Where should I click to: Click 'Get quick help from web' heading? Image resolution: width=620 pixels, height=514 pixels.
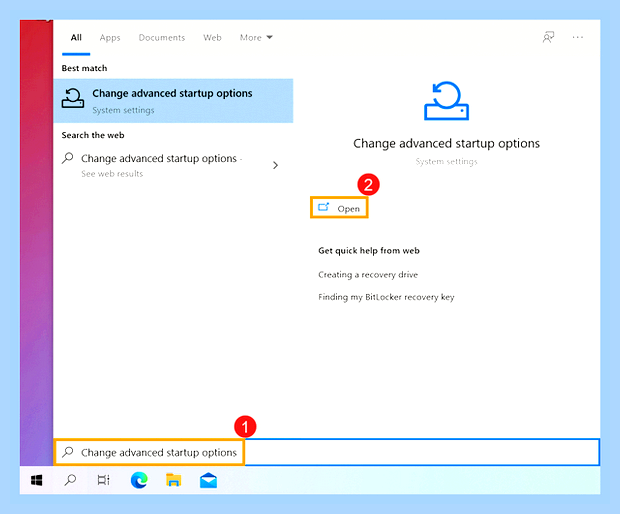pyautogui.click(x=369, y=251)
